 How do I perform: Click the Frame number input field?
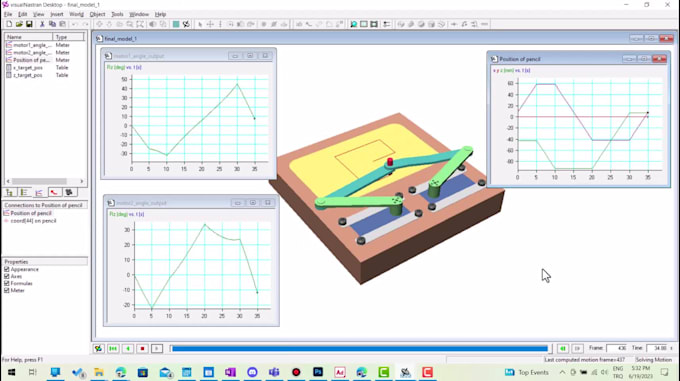(616, 348)
